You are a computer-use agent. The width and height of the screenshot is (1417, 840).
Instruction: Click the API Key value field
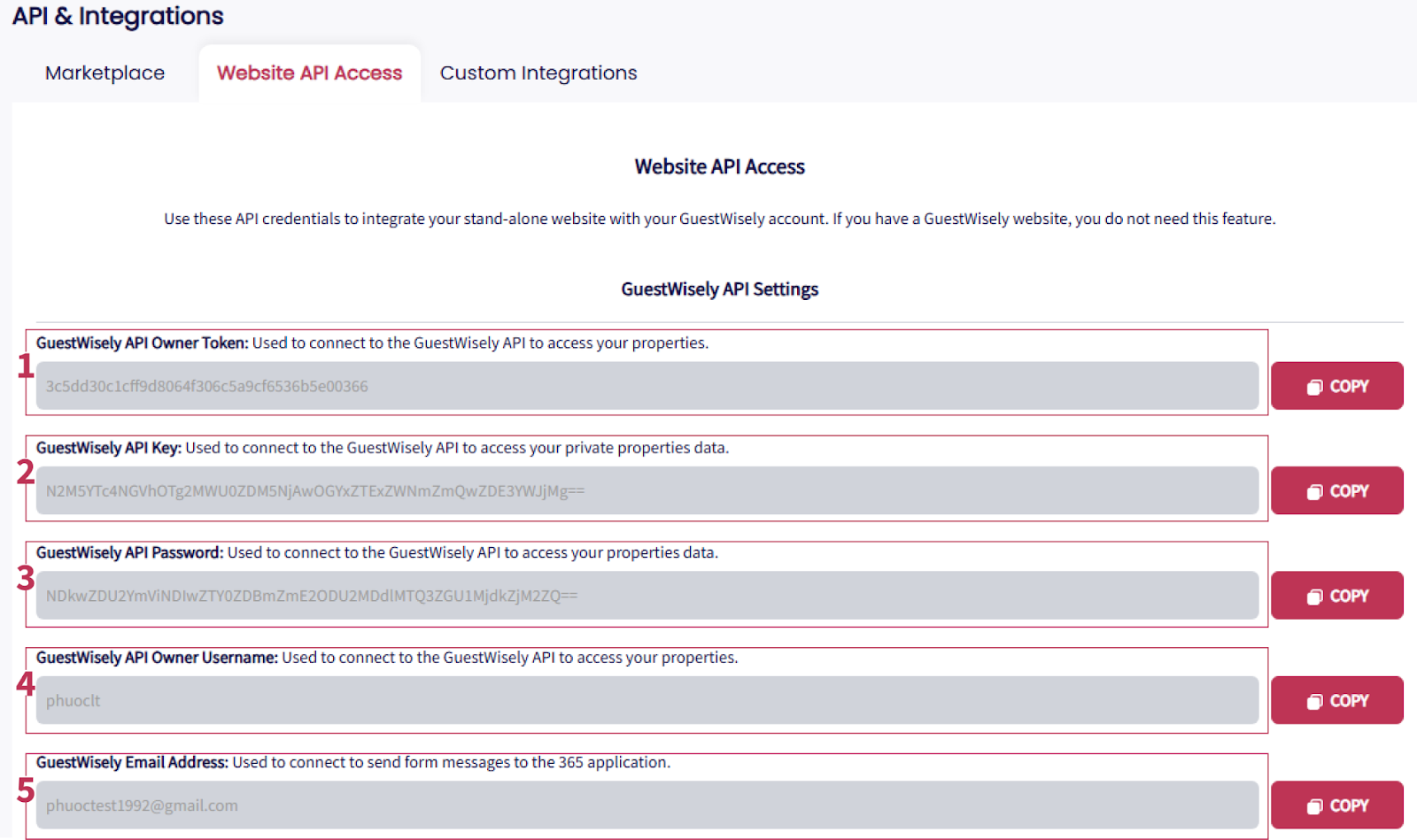pyautogui.click(x=647, y=490)
